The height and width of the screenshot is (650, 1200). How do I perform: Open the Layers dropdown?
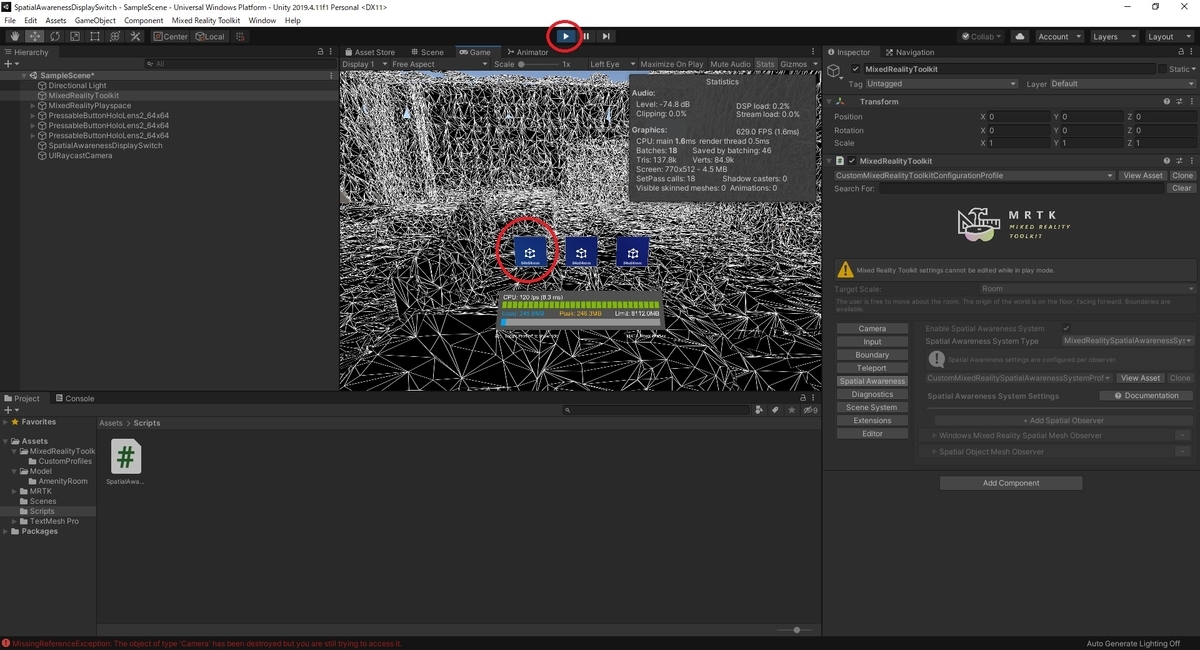(1114, 37)
